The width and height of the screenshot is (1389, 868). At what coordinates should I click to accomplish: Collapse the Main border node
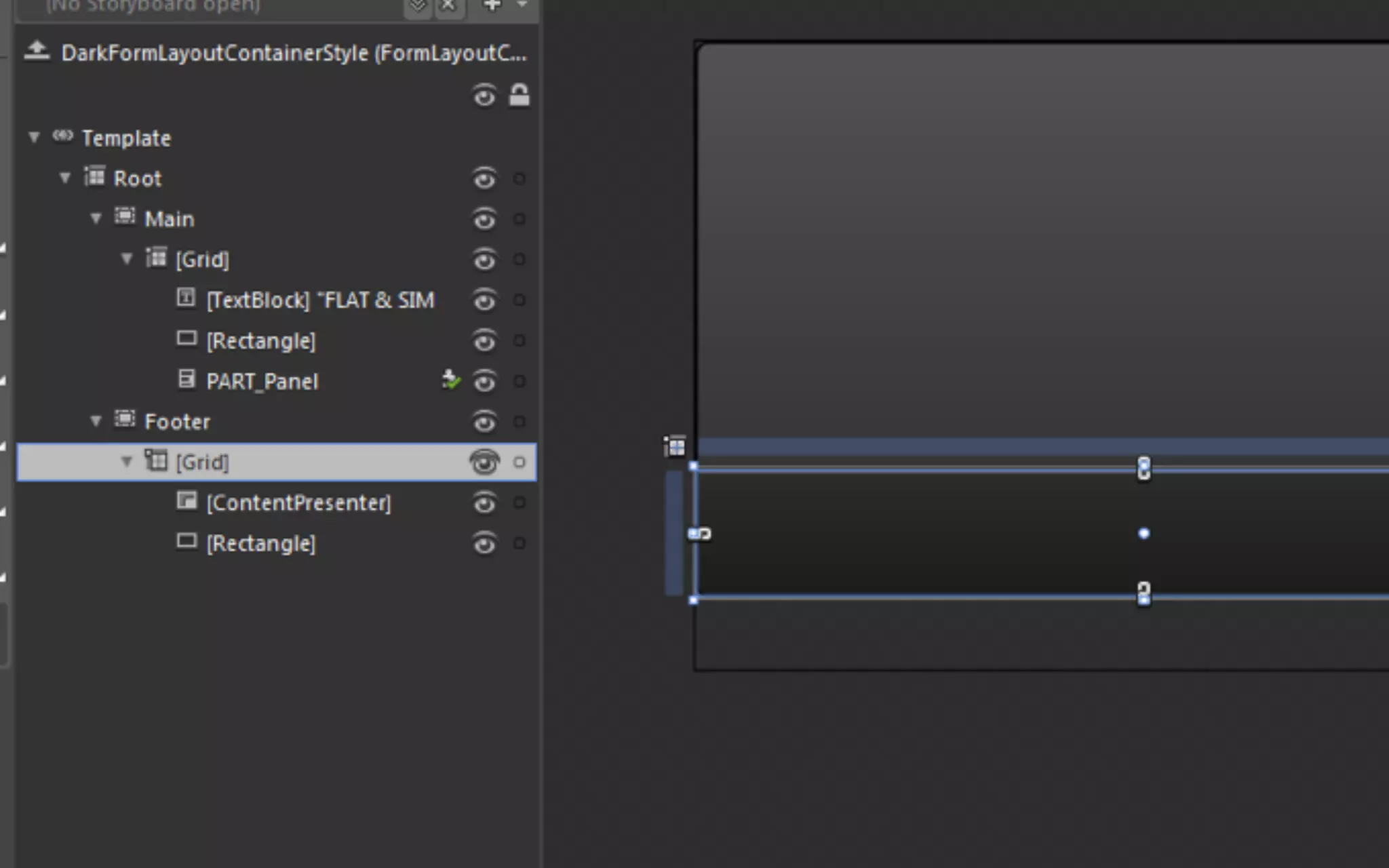click(x=96, y=218)
